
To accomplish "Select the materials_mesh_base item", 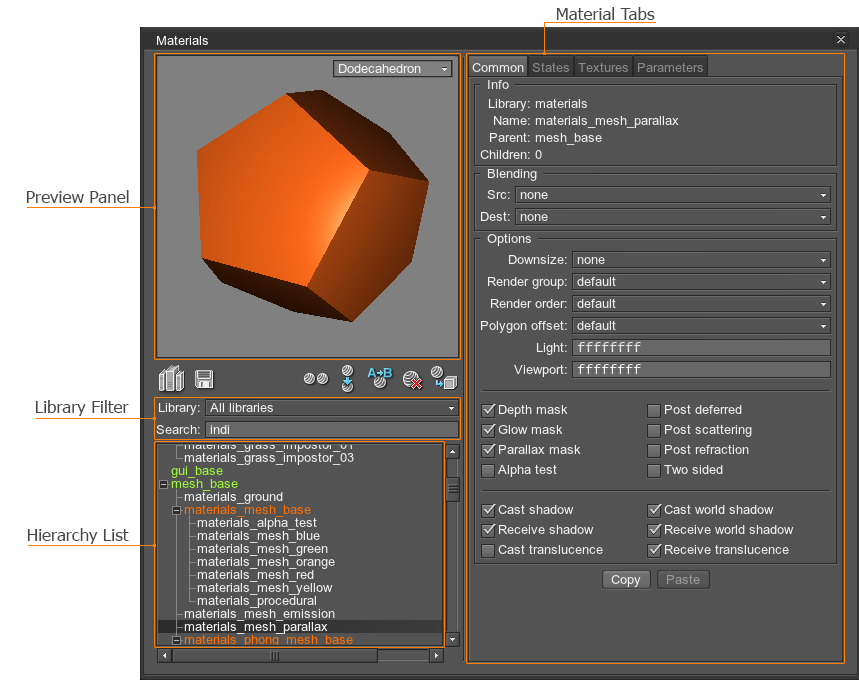I will 247,510.
